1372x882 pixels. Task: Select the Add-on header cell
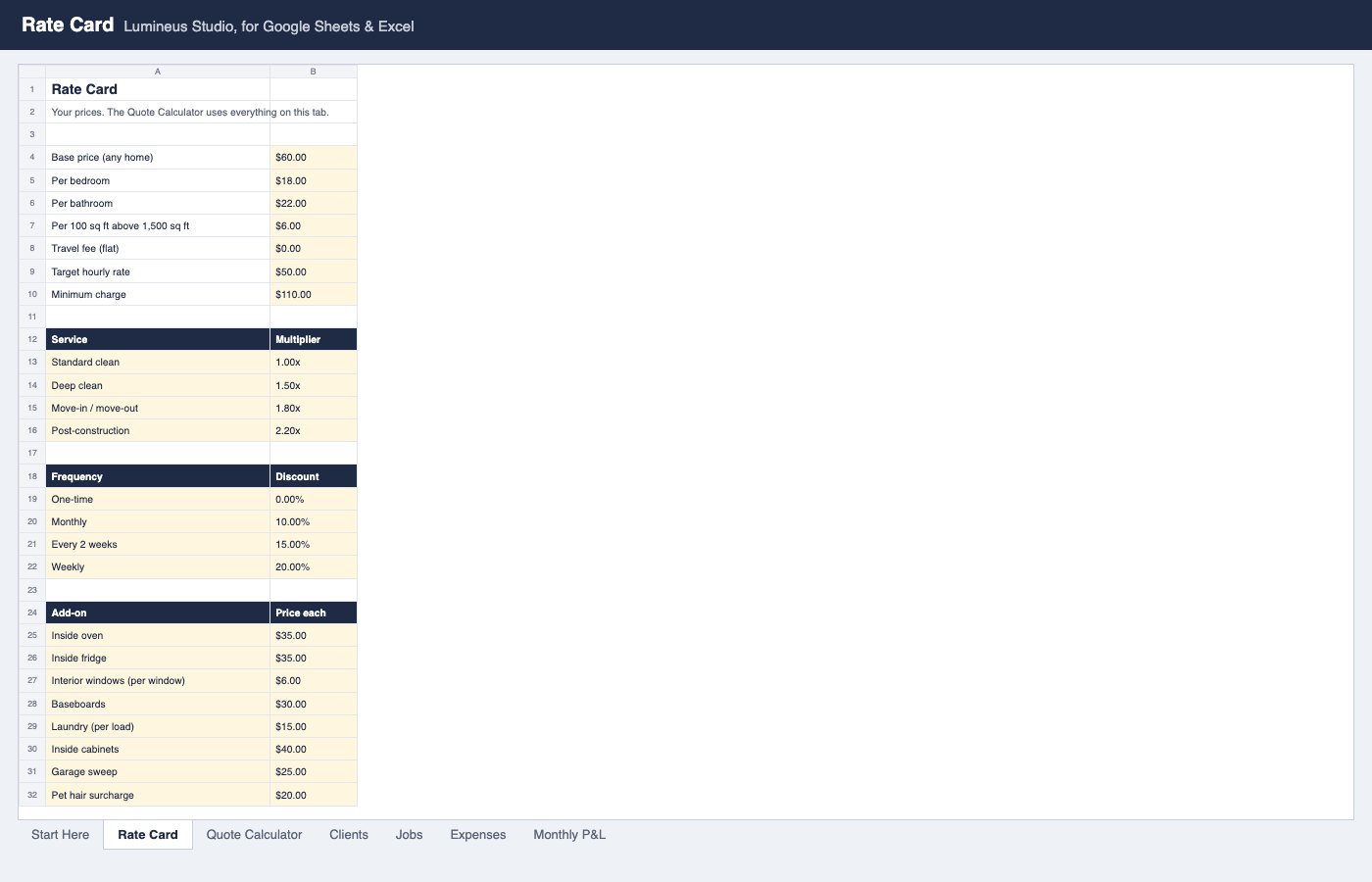point(158,612)
